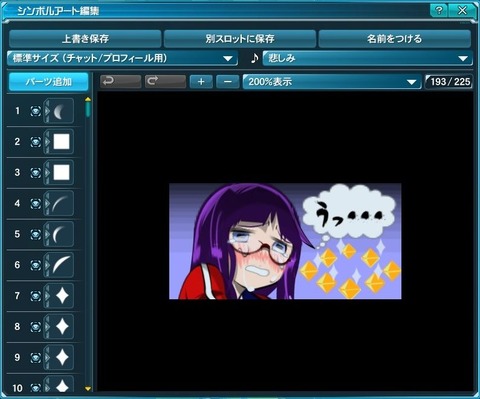Screen dimensions: 480x399
Task: Open help with the question mark button
Action: [439, 11]
